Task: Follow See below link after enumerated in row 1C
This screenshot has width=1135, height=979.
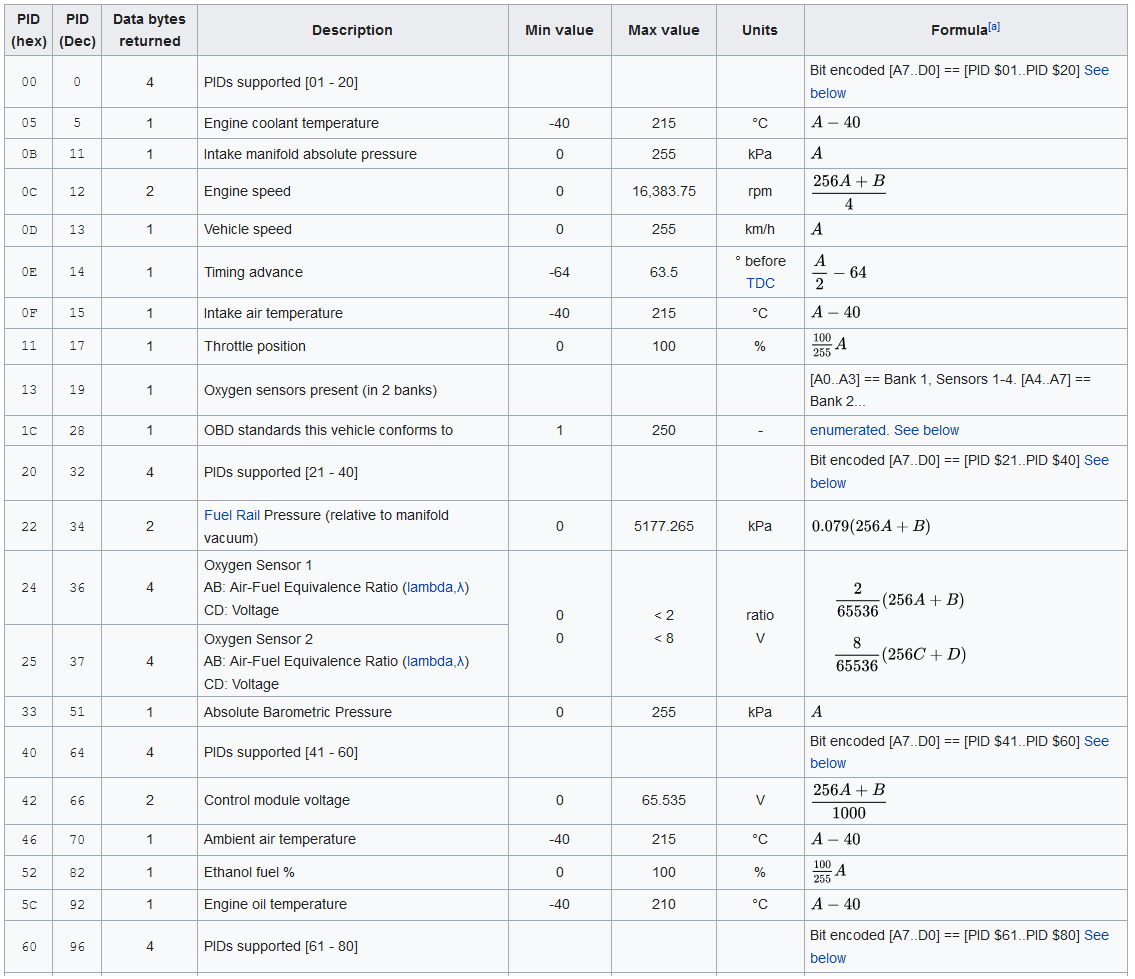Action: pyautogui.click(x=926, y=431)
